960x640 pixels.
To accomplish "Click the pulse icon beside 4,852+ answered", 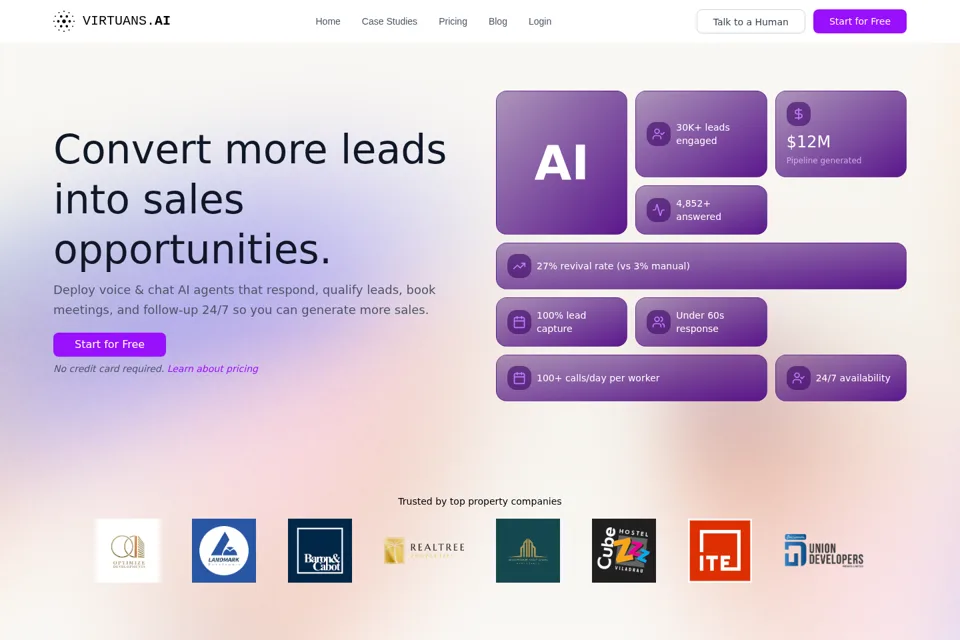I will click(x=658, y=210).
